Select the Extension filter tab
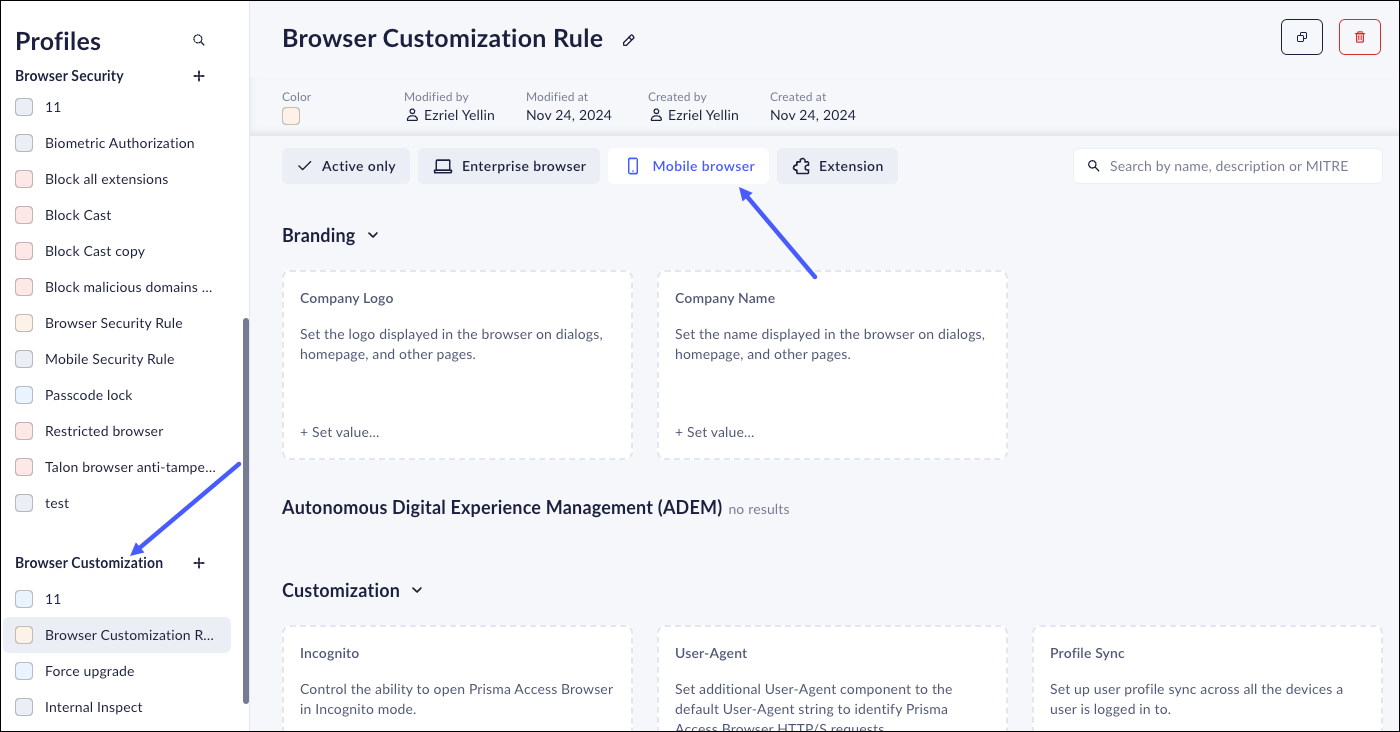This screenshot has height=732, width=1400. click(x=837, y=166)
